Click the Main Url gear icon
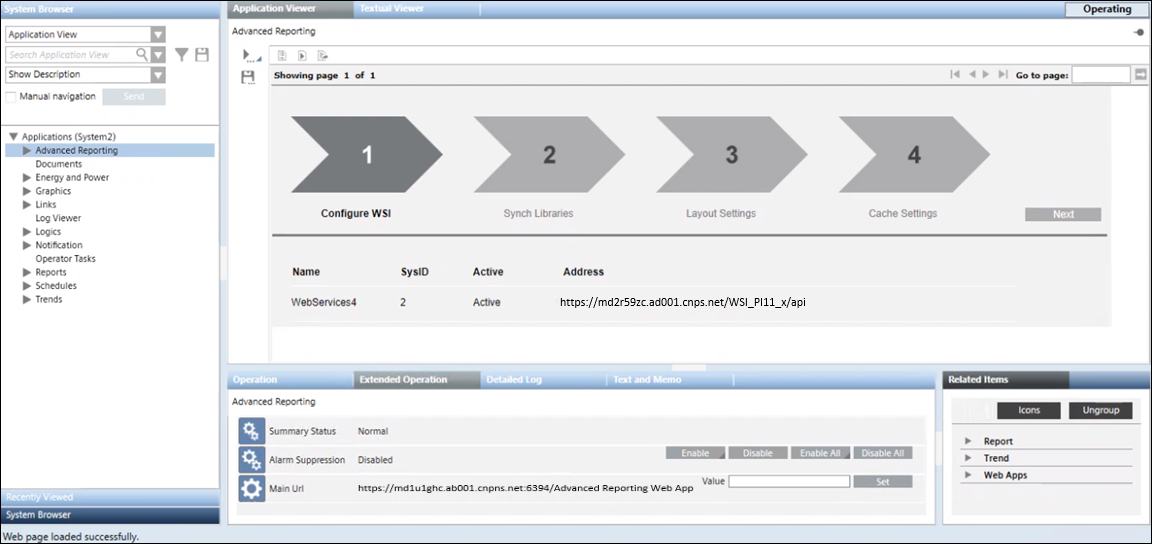This screenshot has width=1152, height=544. (251, 488)
